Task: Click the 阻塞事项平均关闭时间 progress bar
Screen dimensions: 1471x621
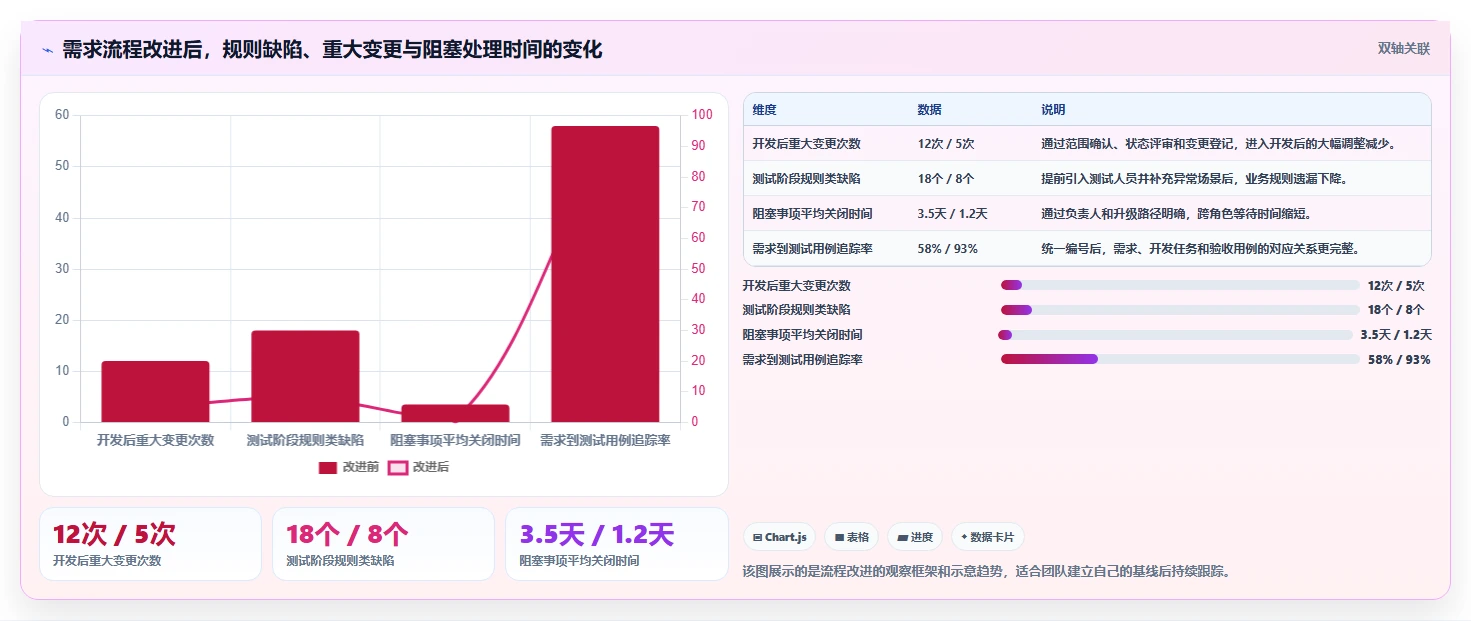Action: [x=1175, y=335]
